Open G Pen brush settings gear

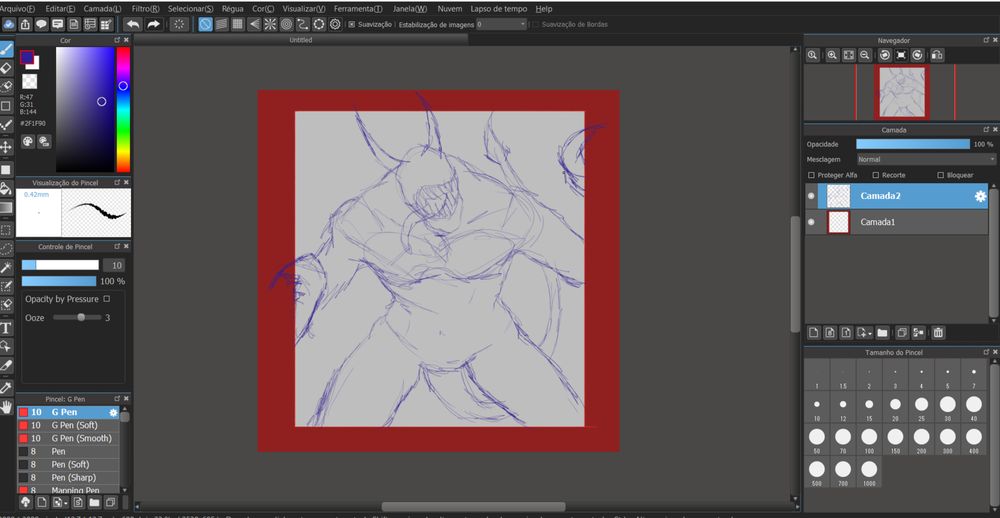tap(114, 413)
